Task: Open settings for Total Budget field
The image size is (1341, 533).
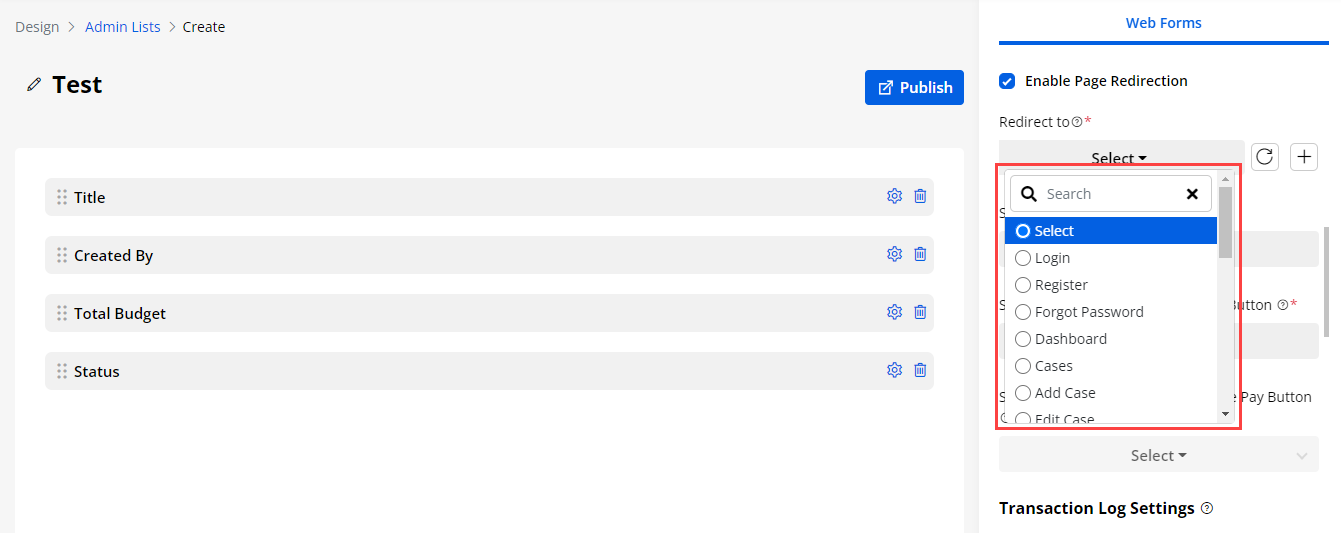Action: pyautogui.click(x=894, y=313)
